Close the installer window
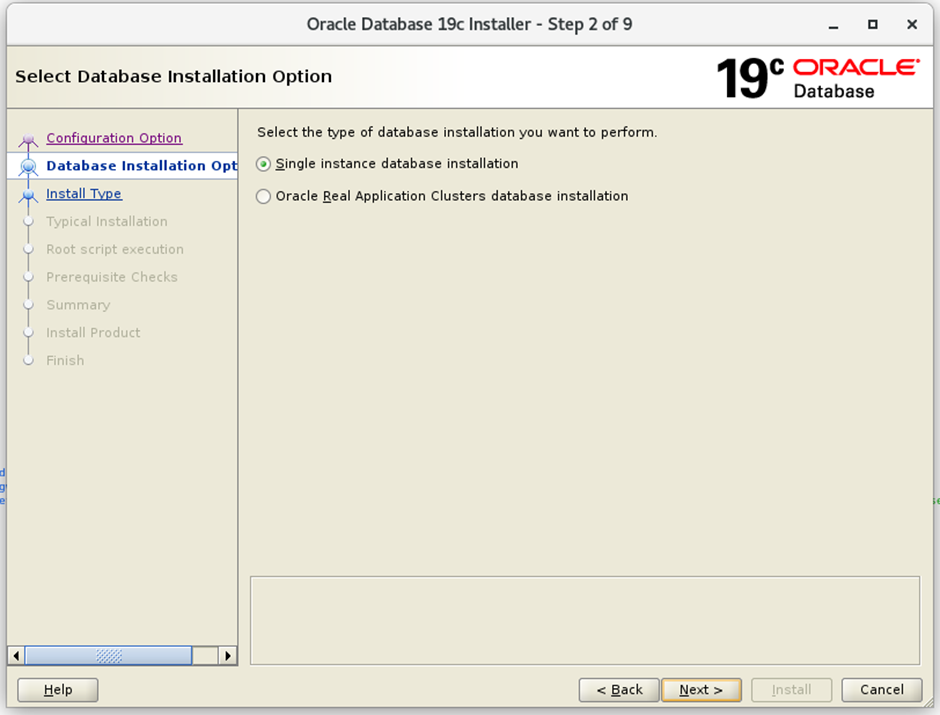 [x=912, y=25]
